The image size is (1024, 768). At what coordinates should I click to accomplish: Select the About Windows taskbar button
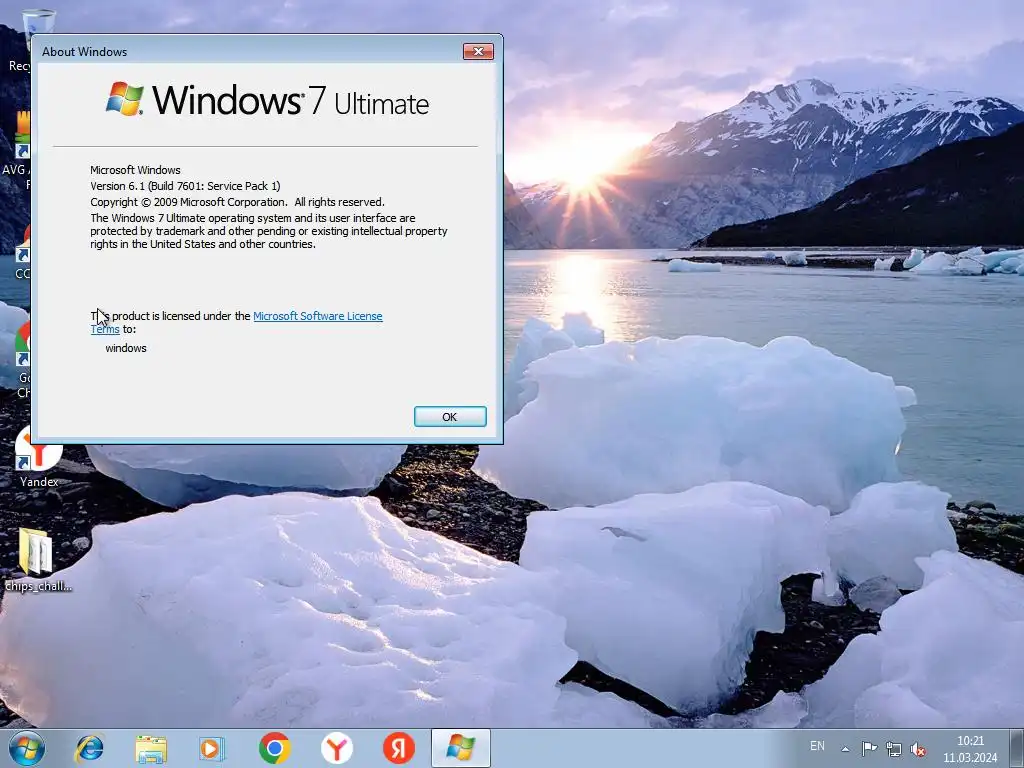[460, 748]
